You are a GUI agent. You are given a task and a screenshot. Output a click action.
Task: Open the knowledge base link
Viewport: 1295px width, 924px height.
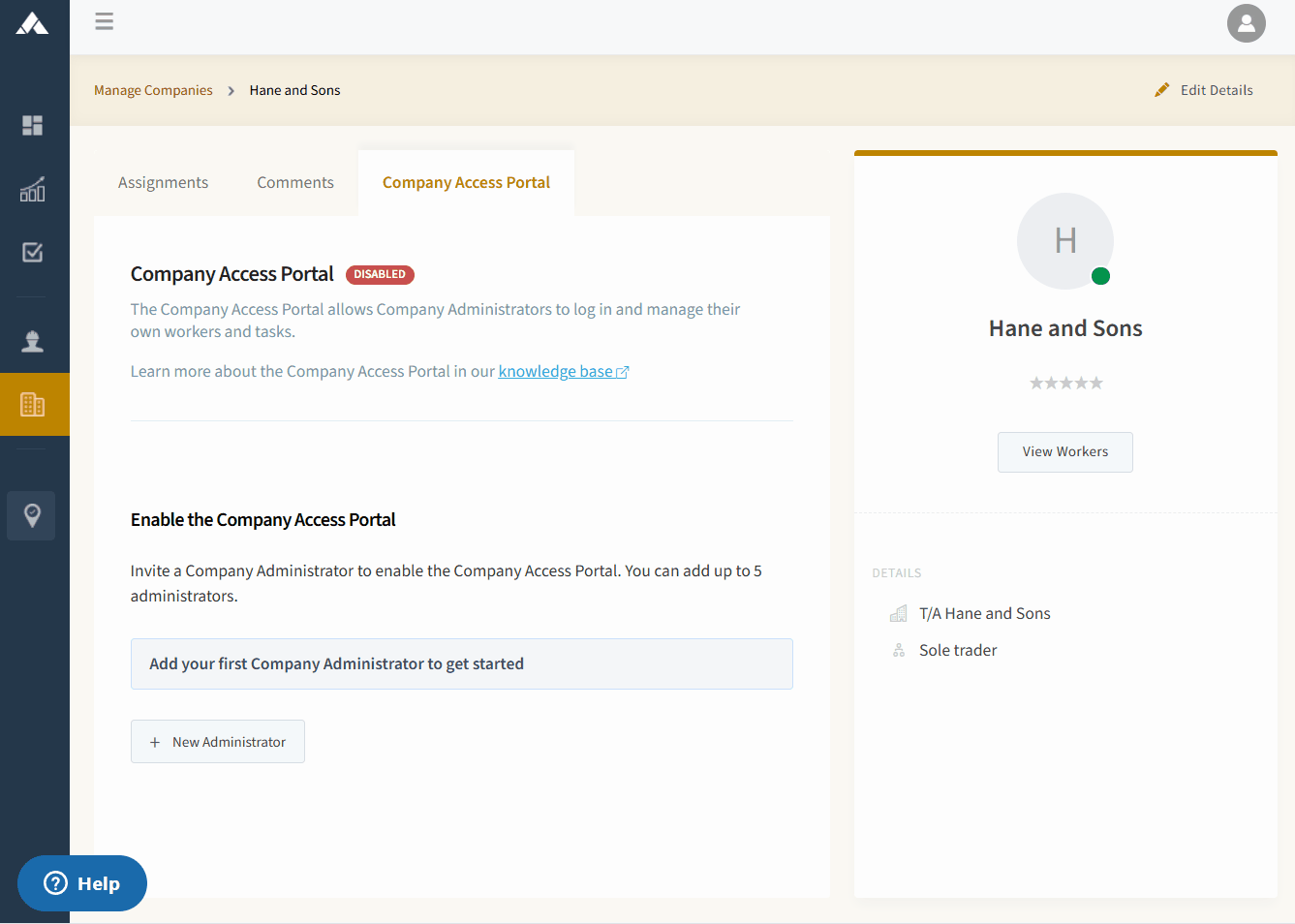[x=564, y=371]
